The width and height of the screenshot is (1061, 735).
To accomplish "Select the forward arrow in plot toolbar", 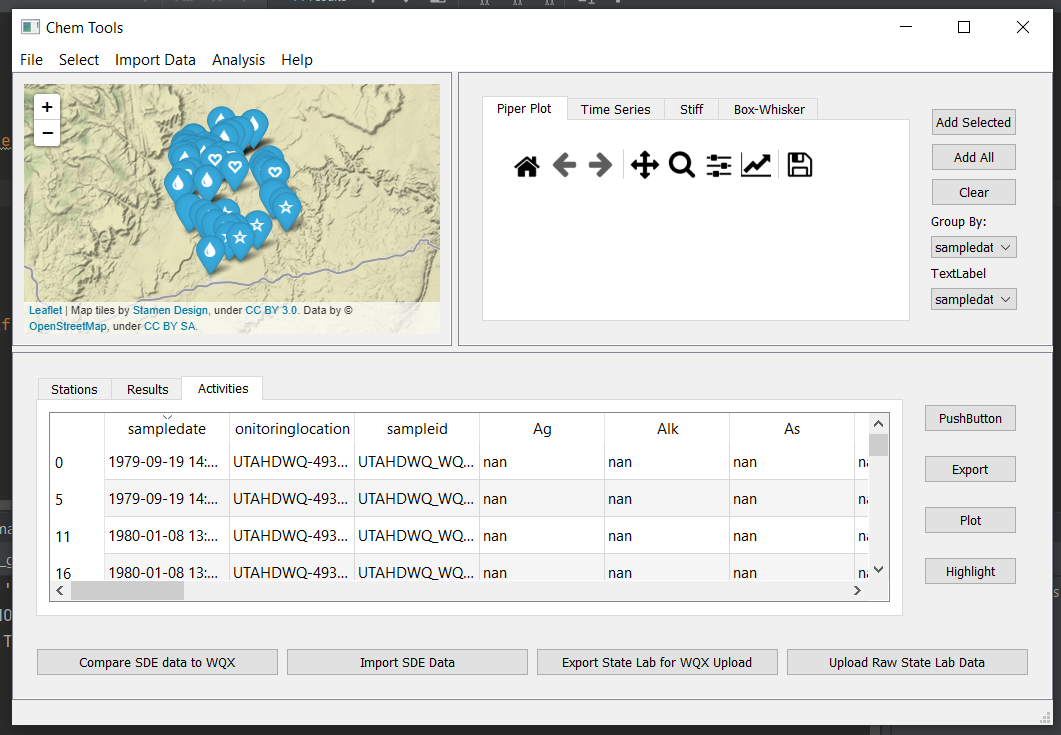I will click(601, 166).
